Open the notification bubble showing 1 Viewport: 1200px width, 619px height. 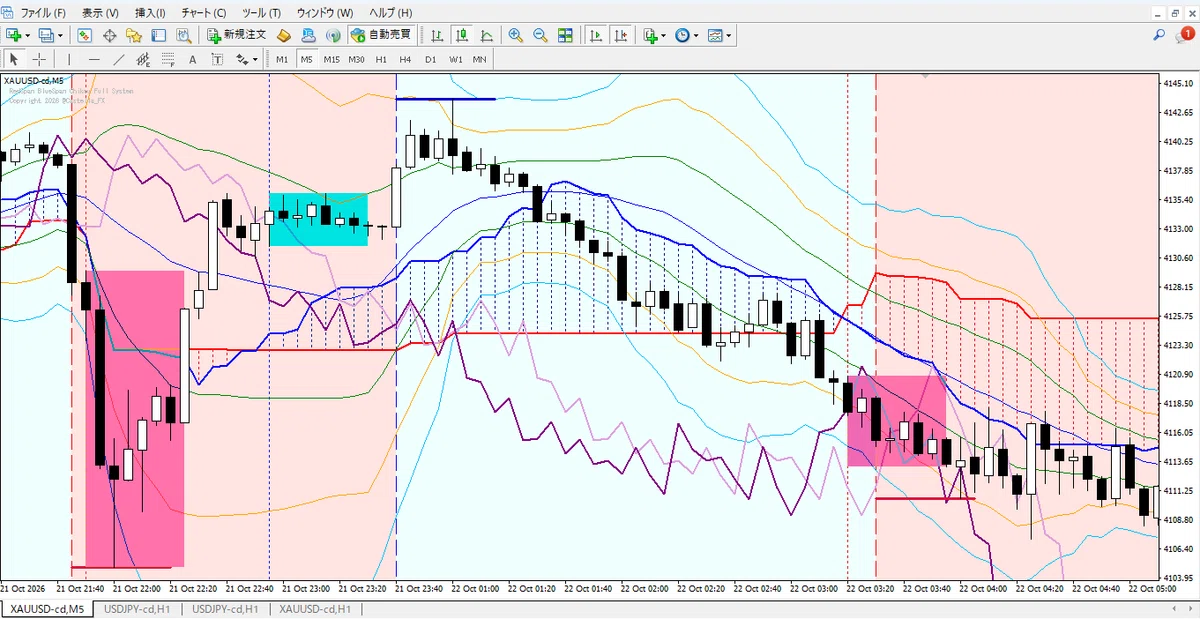tap(1185, 35)
